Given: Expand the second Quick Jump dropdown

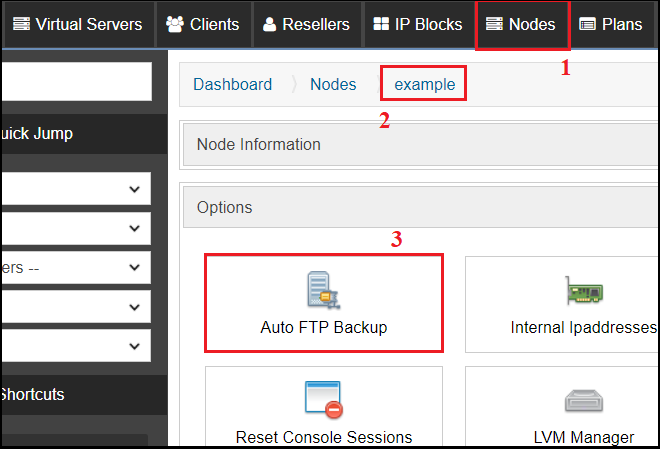Looking at the screenshot, I should click(76, 228).
